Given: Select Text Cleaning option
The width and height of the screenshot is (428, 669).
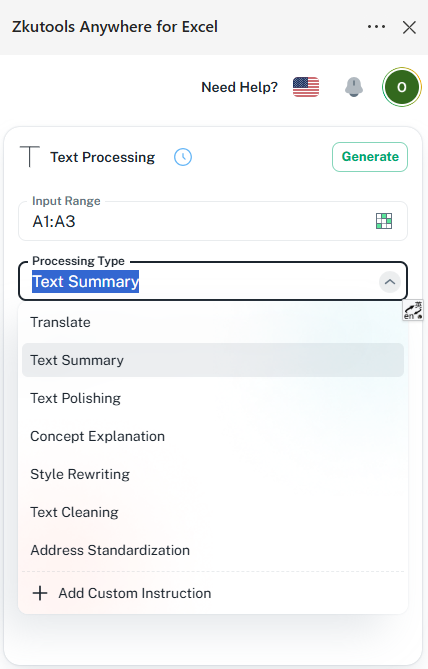Looking at the screenshot, I should point(213,512).
